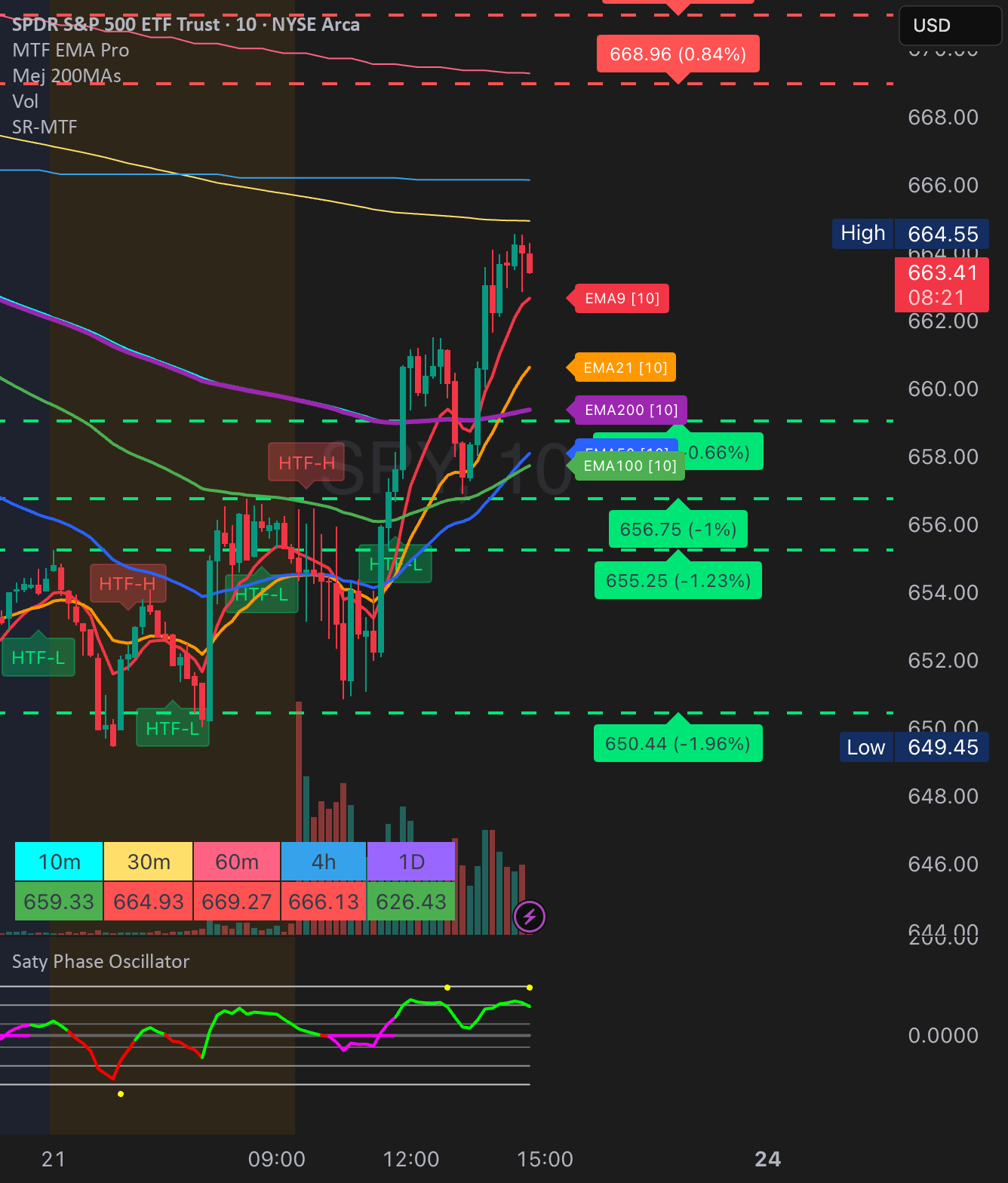The height and width of the screenshot is (1183, 1008).
Task: Click the EMA100 [10] green label
Action: [x=630, y=466]
